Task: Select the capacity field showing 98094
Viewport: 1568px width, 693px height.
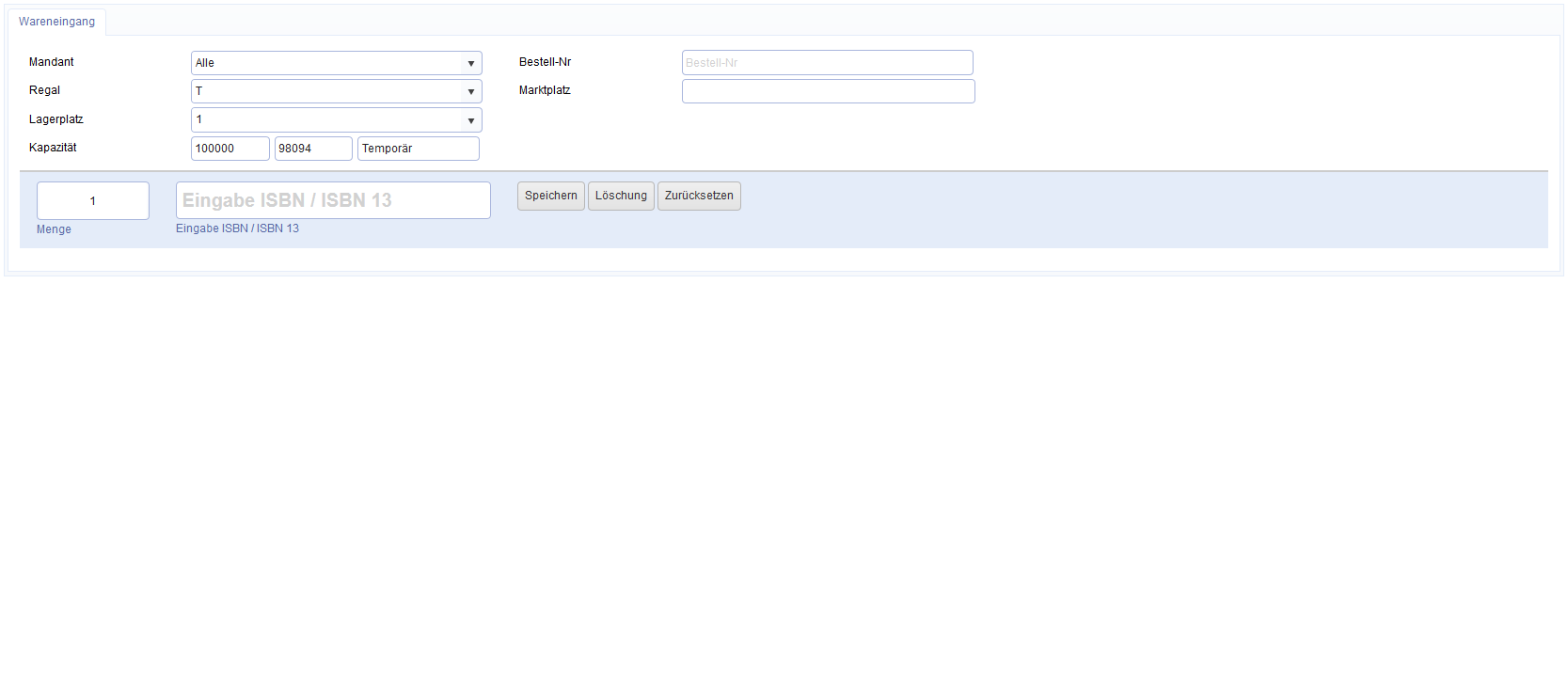Action: pos(313,149)
